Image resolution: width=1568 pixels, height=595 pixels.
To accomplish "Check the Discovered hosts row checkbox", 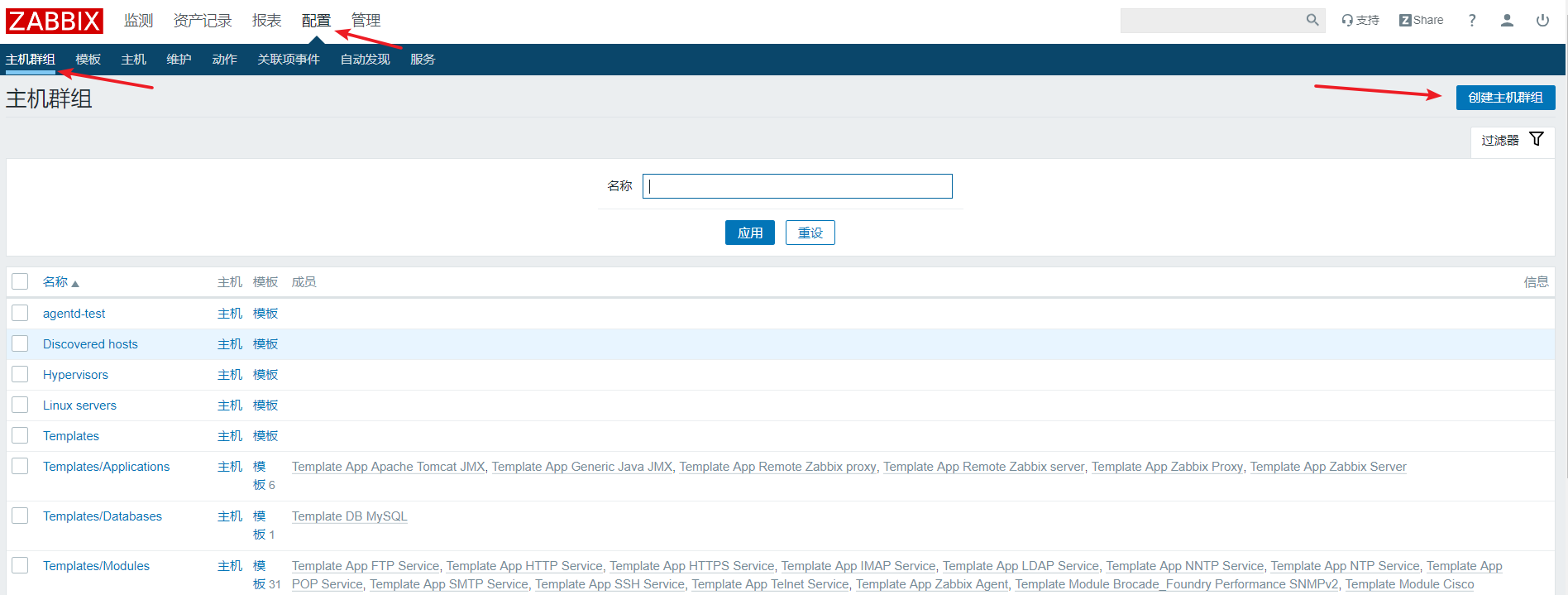I will (x=20, y=343).
